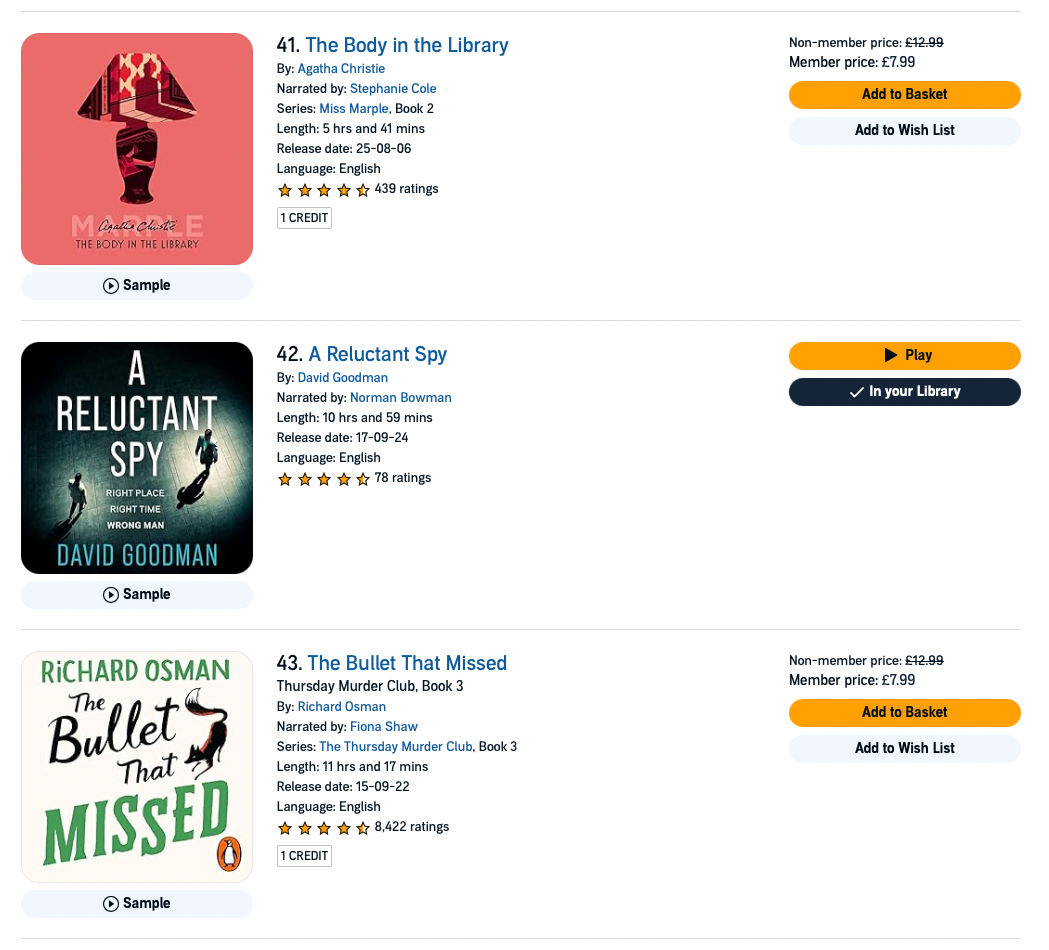Image resolution: width=1049 pixels, height=950 pixels.
Task: Open narrator Stephanie Cole link
Action: point(393,89)
